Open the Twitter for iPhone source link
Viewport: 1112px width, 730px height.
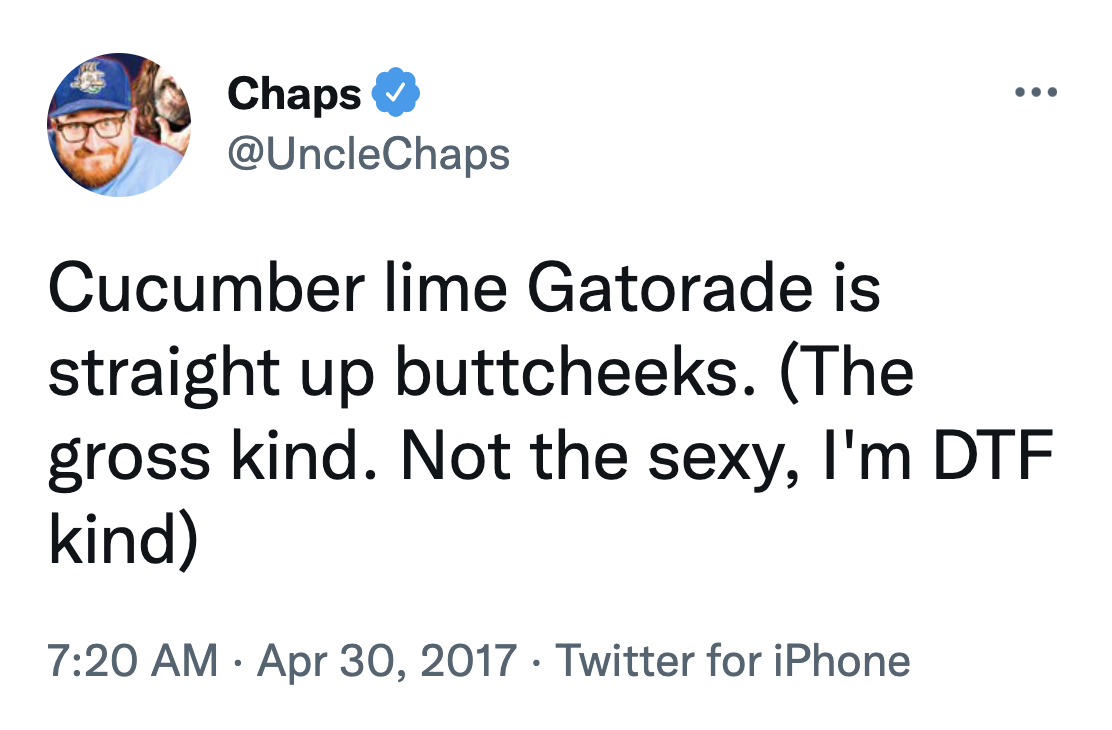pyautogui.click(x=733, y=660)
